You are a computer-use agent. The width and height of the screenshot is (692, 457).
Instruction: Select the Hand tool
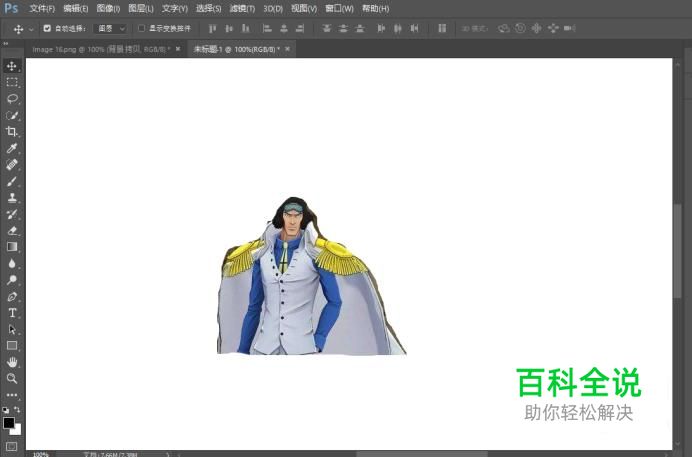[11, 362]
